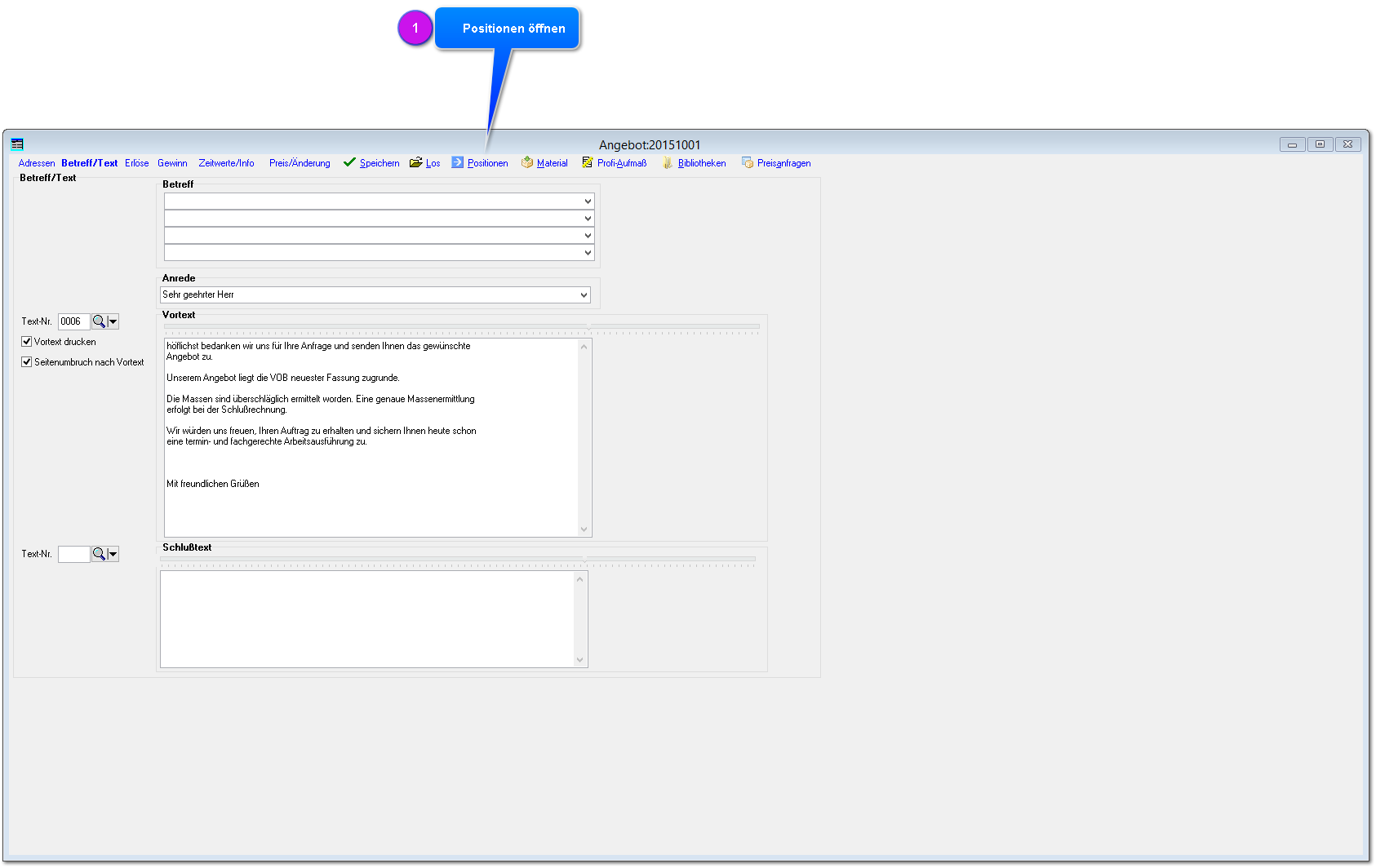Open the Erlöse tab

click(137, 163)
